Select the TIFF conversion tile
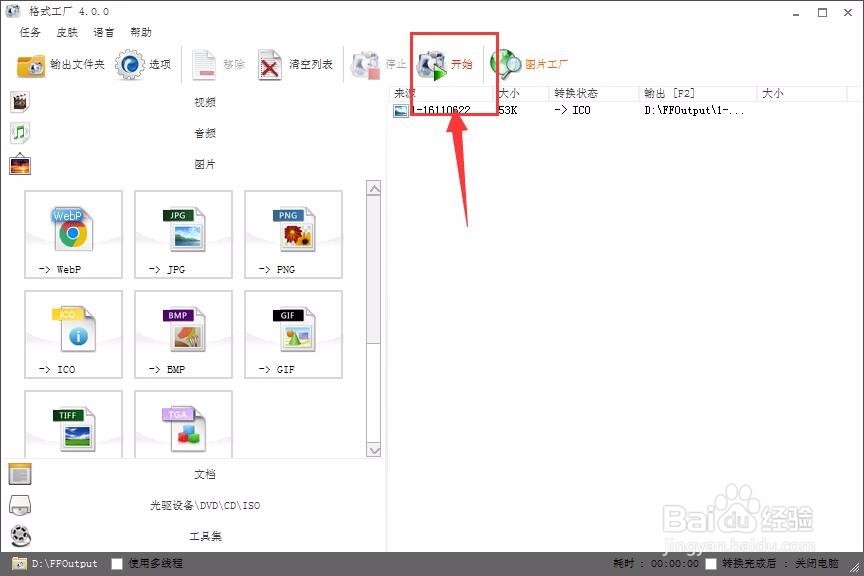864x576 pixels. pyautogui.click(x=73, y=423)
